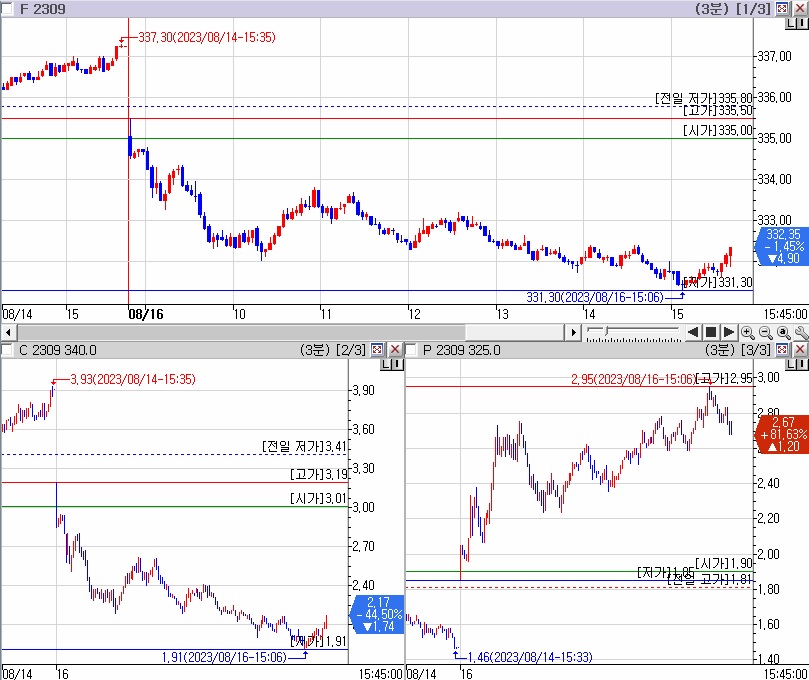
Task: Maximize the F 2309 chart pane
Action: coord(782,8)
